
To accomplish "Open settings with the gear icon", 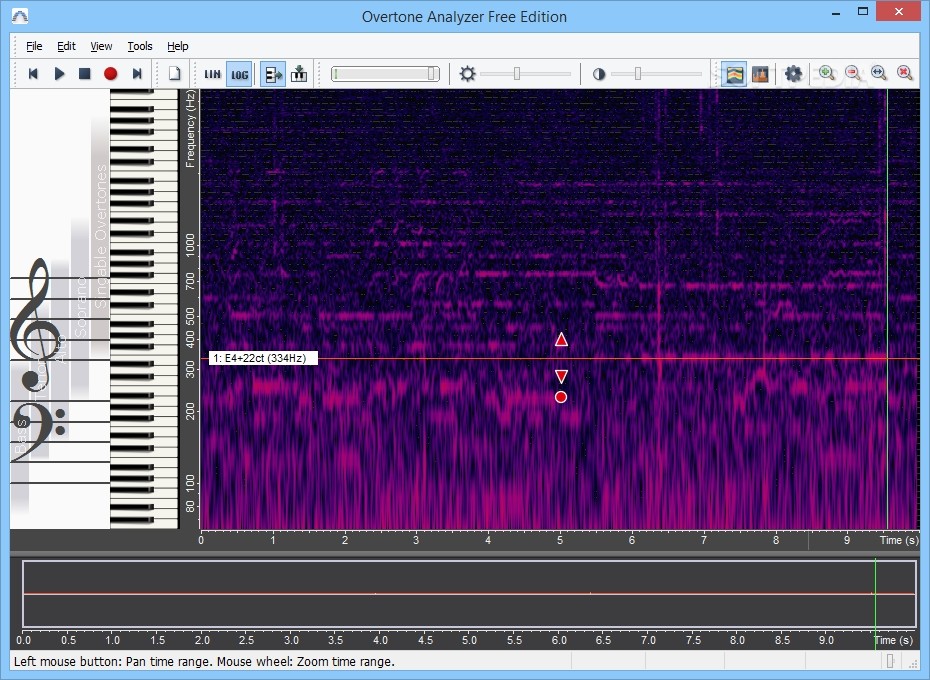I will pyautogui.click(x=793, y=74).
